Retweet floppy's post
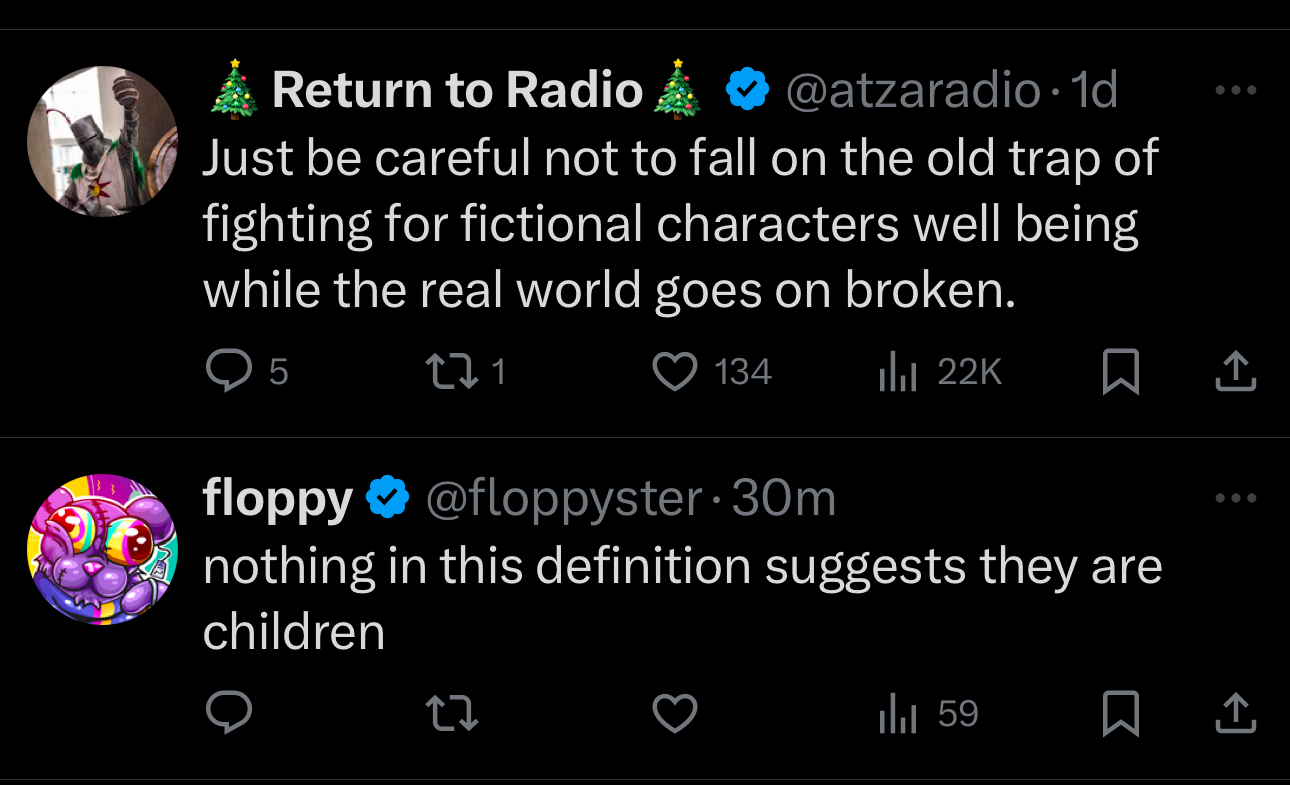The height and width of the screenshot is (785, 1290). pyautogui.click(x=451, y=713)
